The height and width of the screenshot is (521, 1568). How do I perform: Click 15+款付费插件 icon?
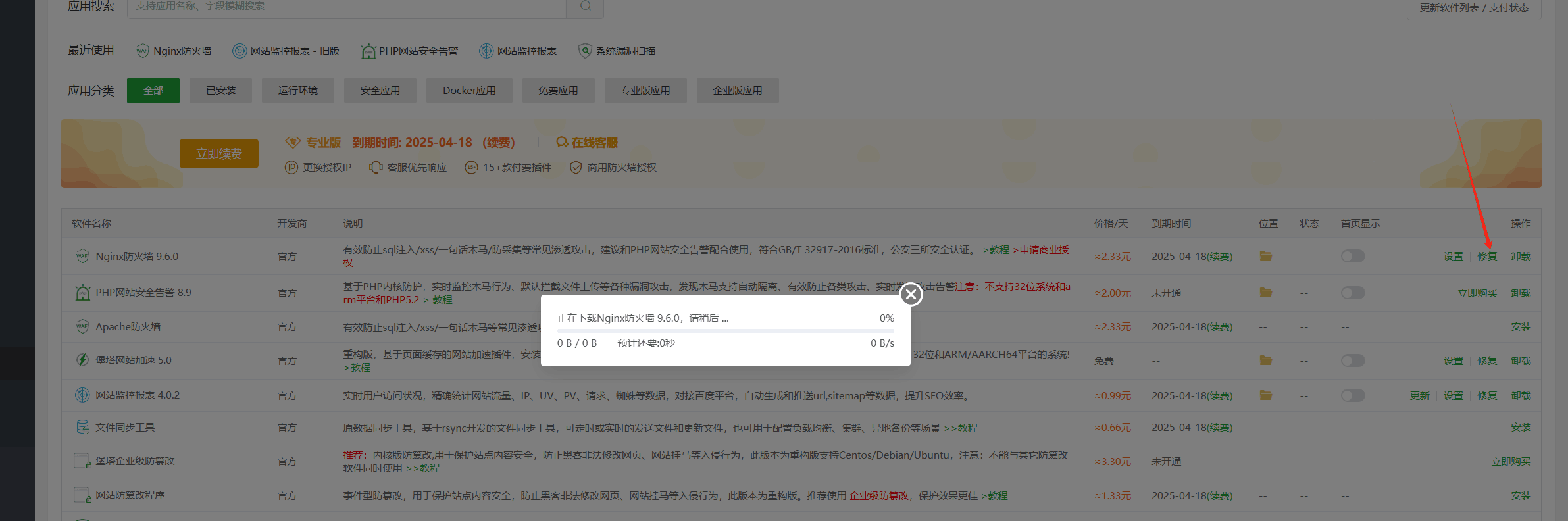tap(471, 168)
